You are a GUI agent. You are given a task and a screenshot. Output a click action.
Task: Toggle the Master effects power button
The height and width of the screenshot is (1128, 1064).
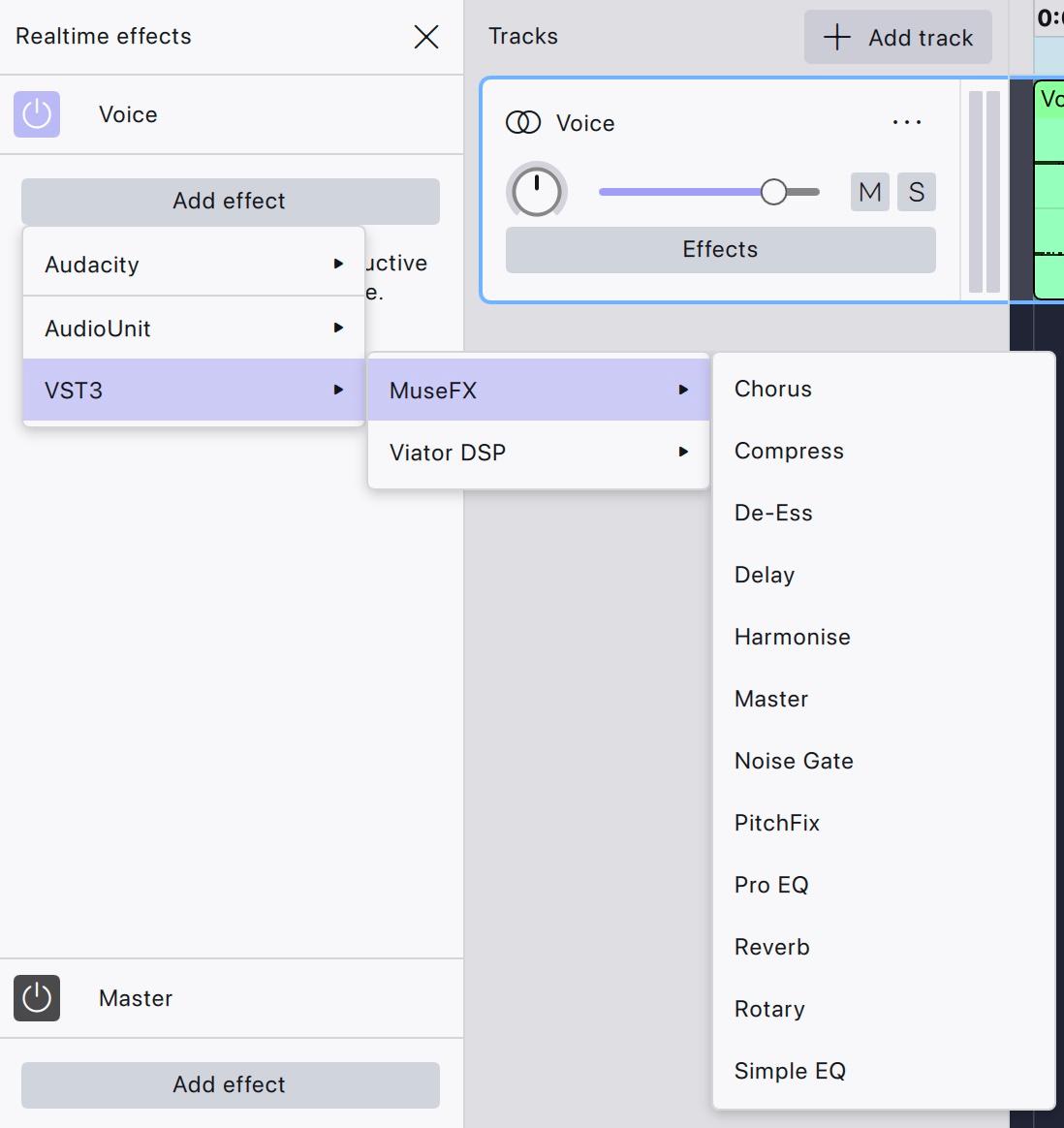point(37,998)
